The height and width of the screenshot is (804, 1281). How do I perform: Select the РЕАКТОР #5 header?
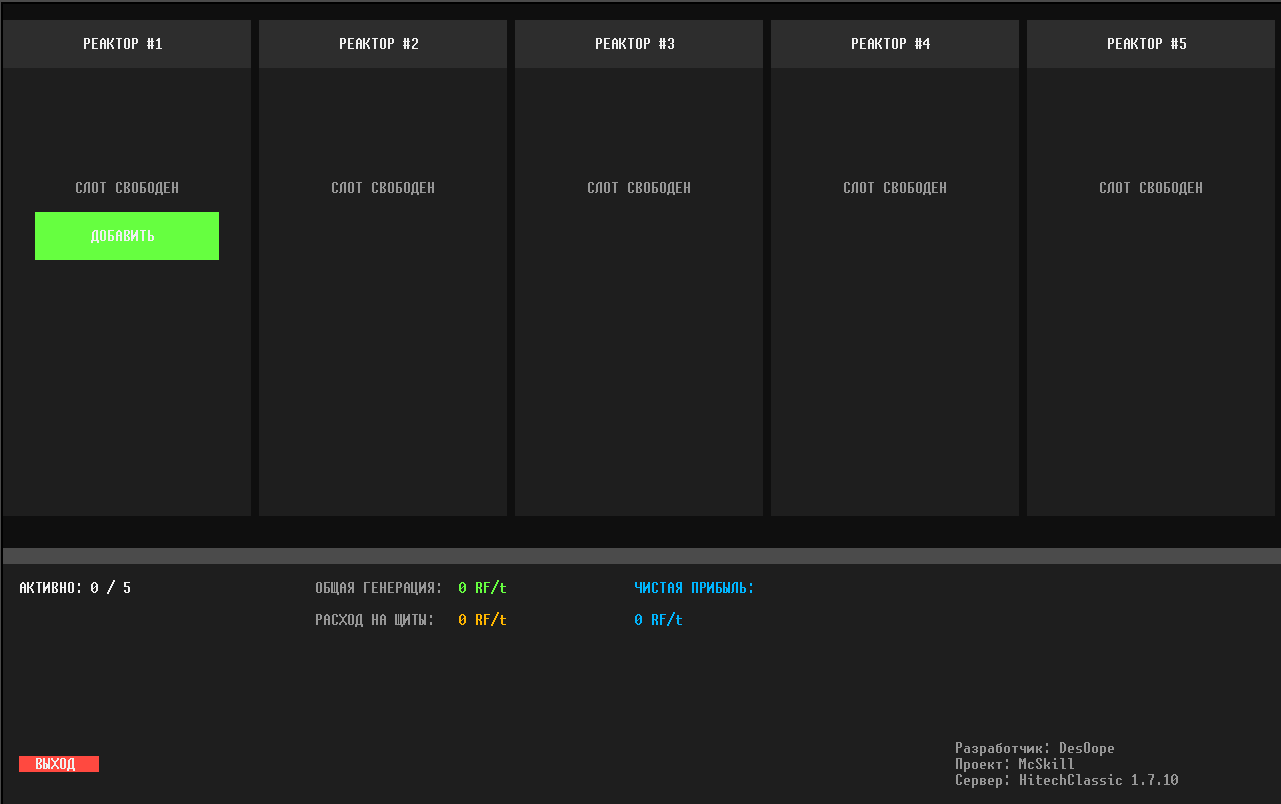coord(1151,44)
